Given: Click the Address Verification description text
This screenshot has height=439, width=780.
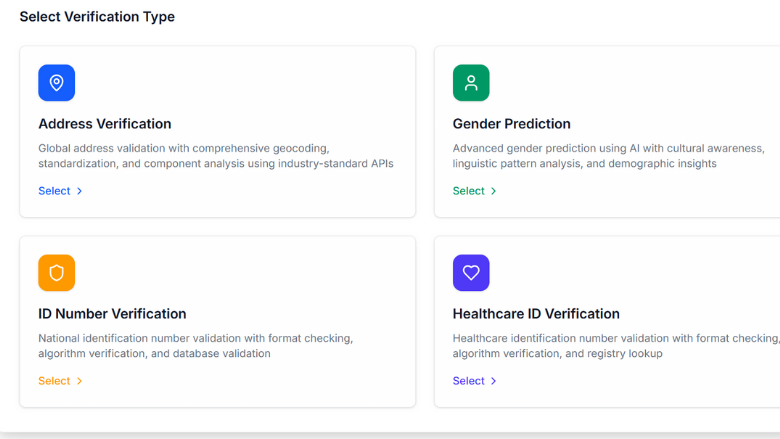Looking at the screenshot, I should [215, 155].
